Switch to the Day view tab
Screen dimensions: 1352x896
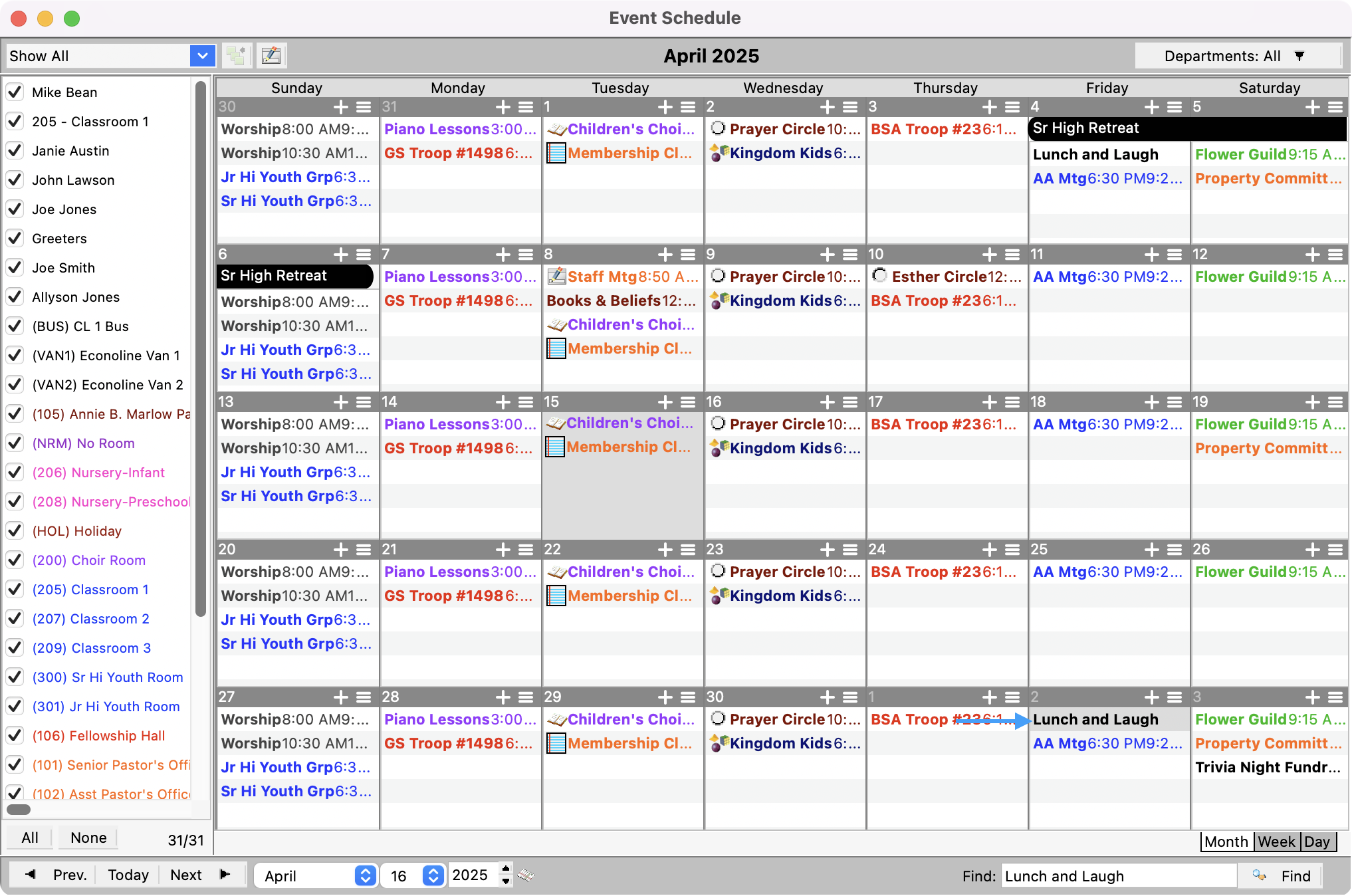tap(1317, 841)
